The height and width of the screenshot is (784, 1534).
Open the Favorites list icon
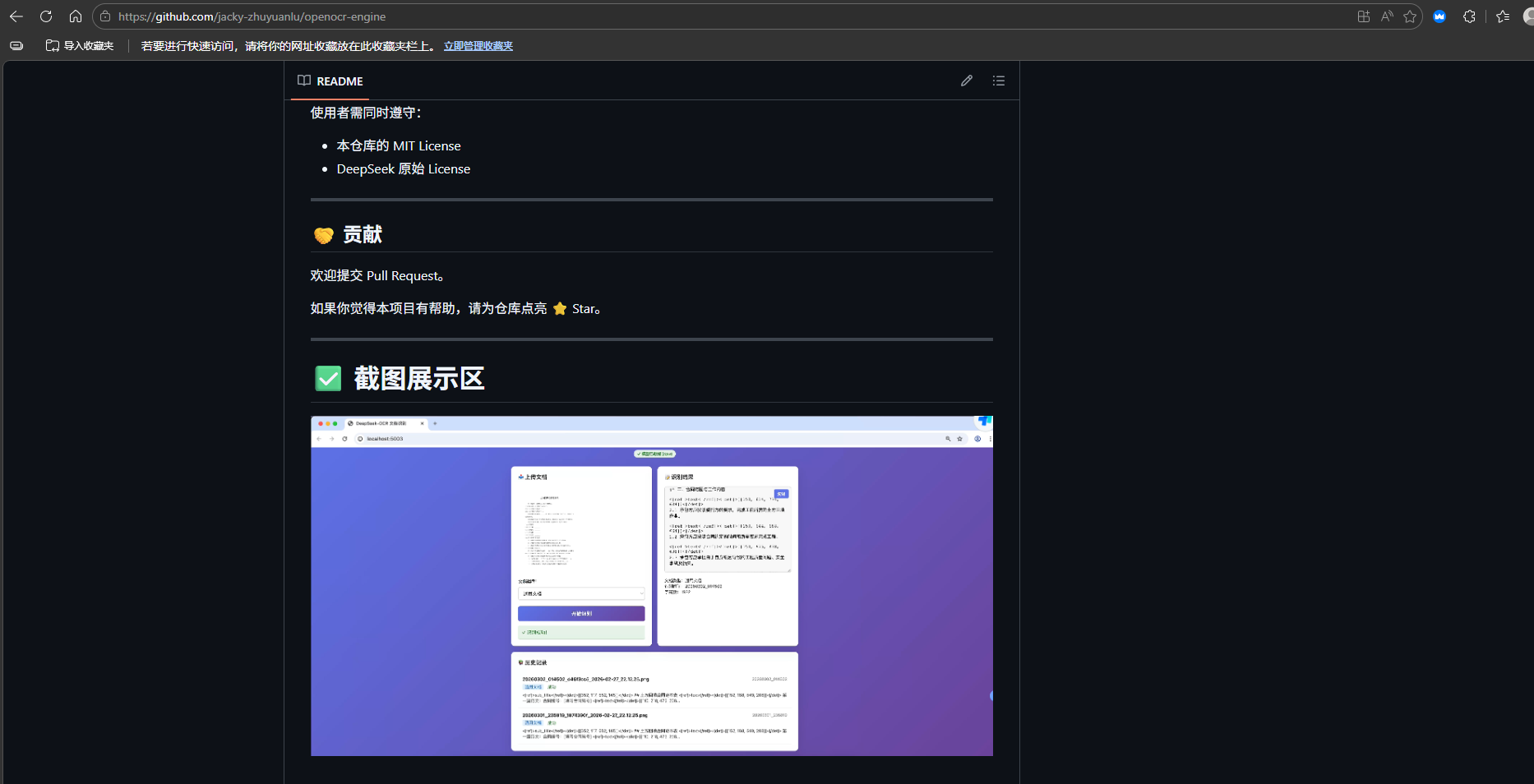click(1503, 16)
